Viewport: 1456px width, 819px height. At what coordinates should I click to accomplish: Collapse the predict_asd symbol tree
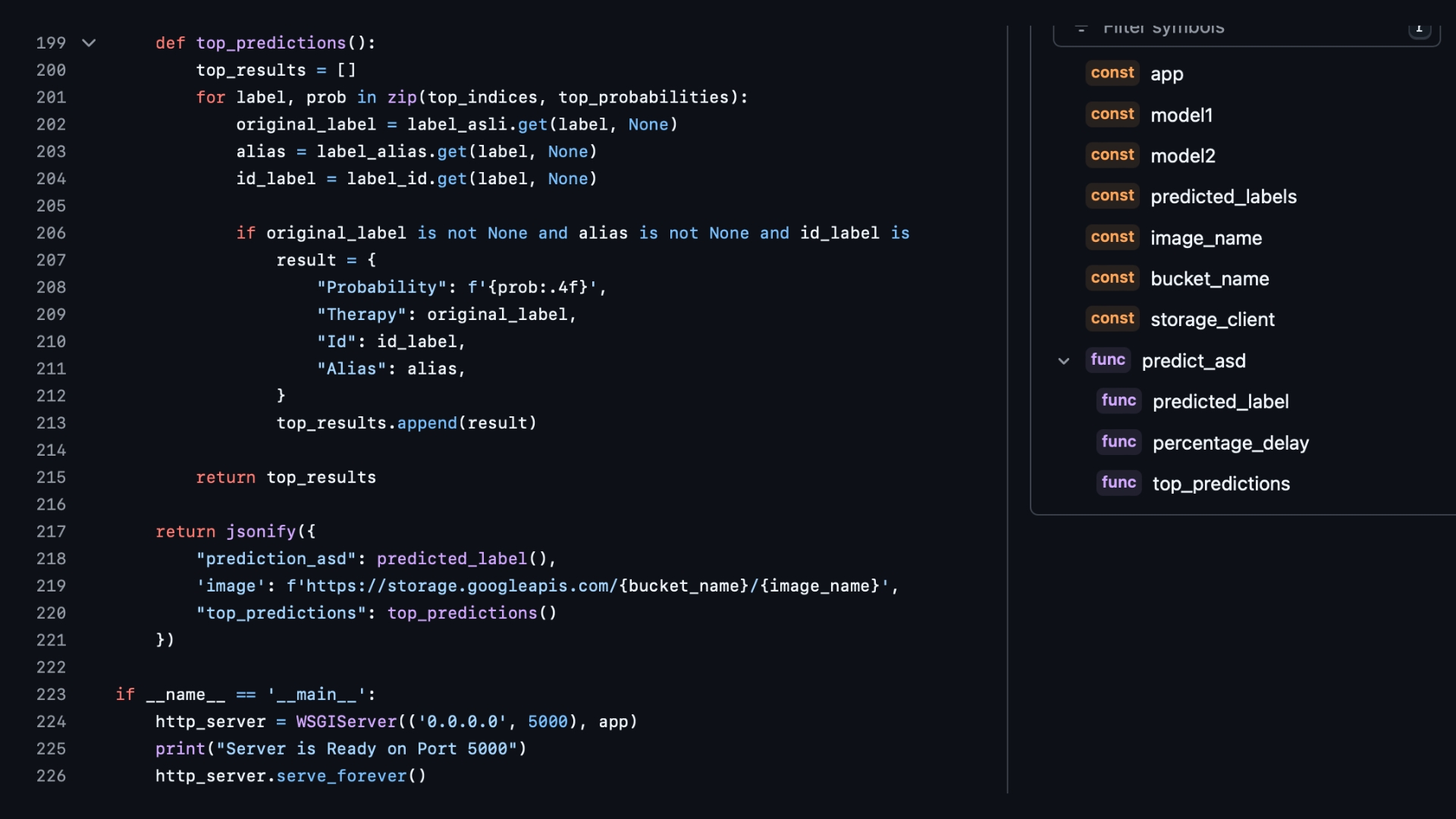pyautogui.click(x=1063, y=361)
